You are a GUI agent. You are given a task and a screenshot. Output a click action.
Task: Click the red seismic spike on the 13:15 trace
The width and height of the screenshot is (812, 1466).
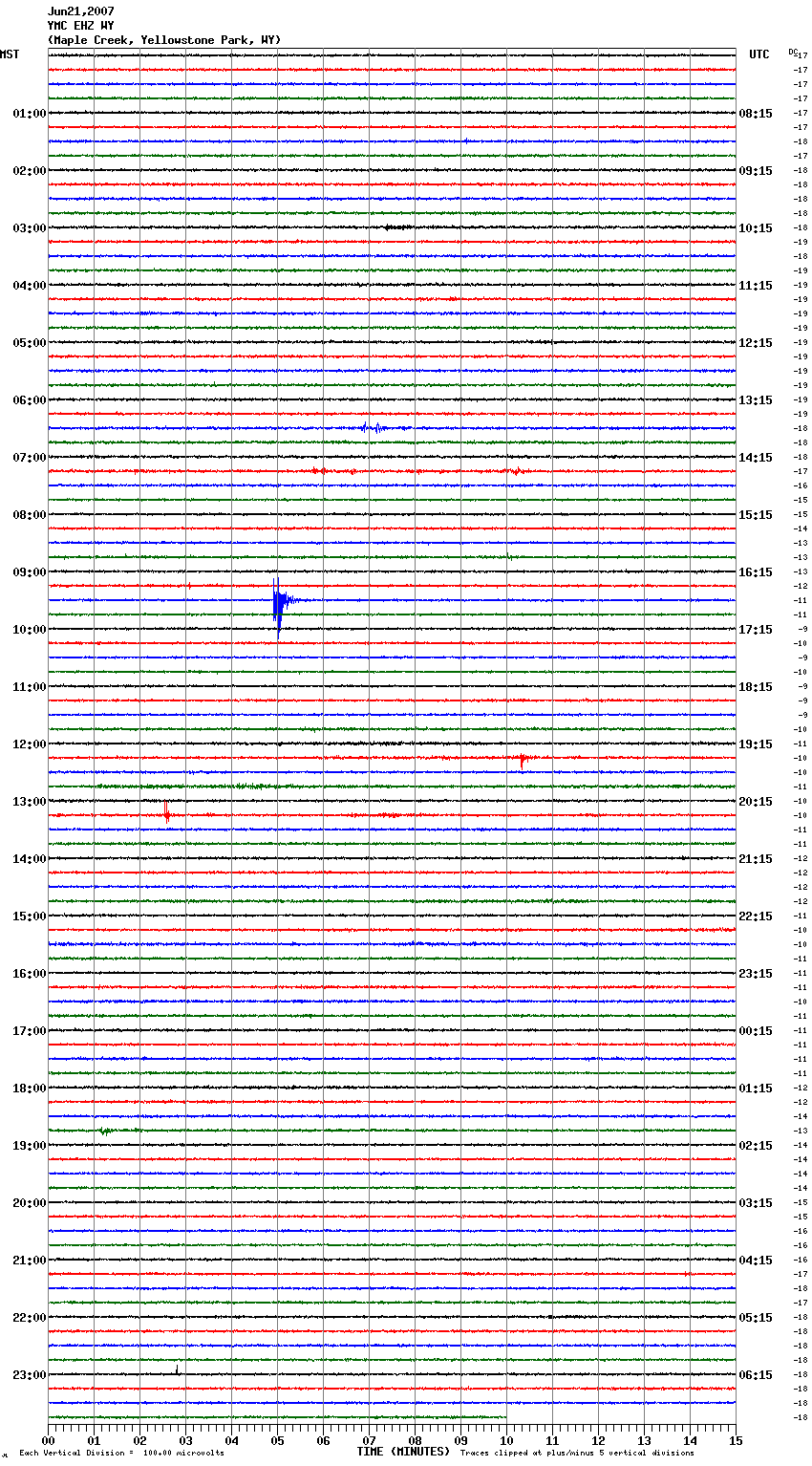pyautogui.click(x=166, y=812)
